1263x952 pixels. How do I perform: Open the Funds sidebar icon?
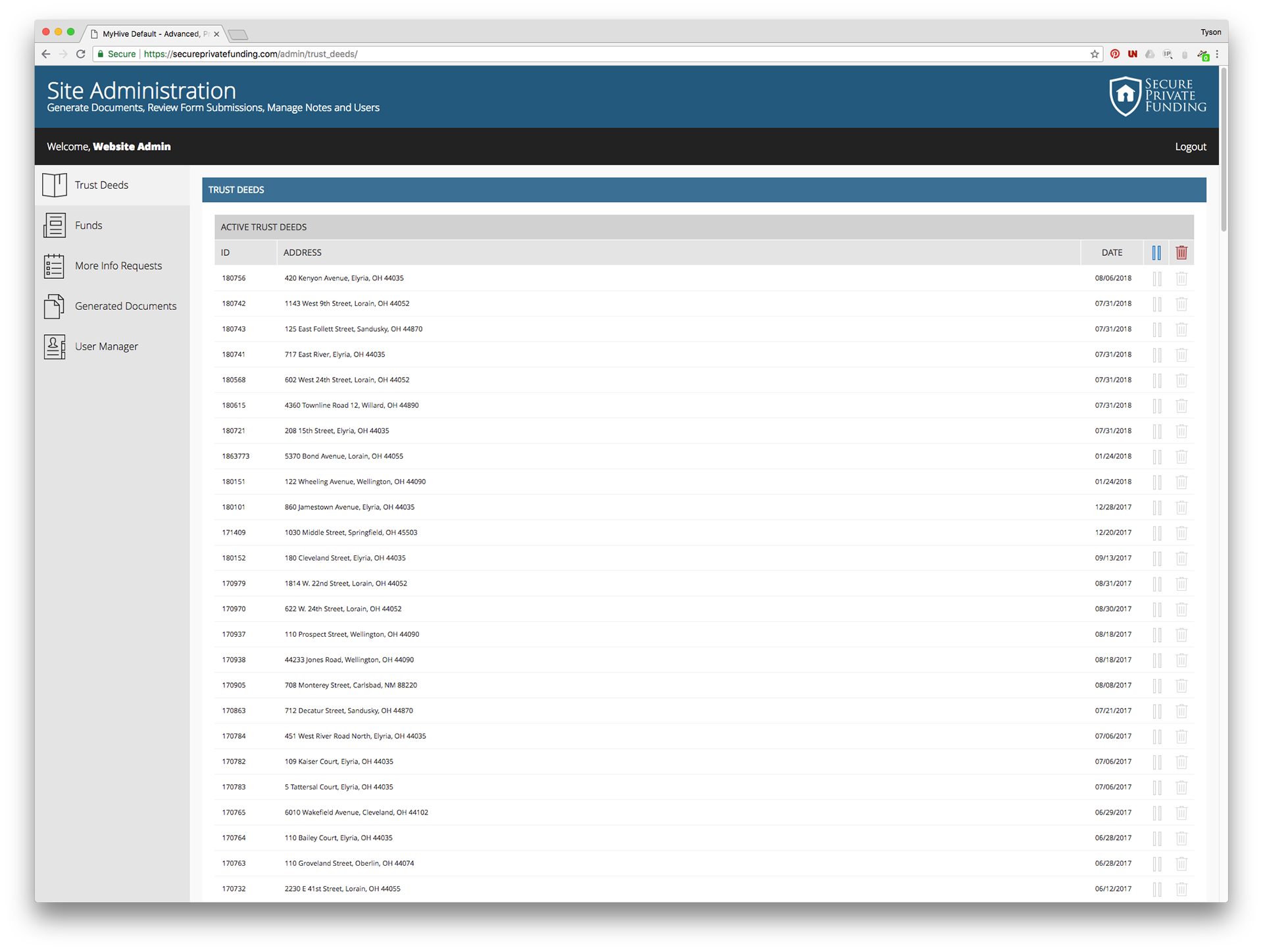55,225
